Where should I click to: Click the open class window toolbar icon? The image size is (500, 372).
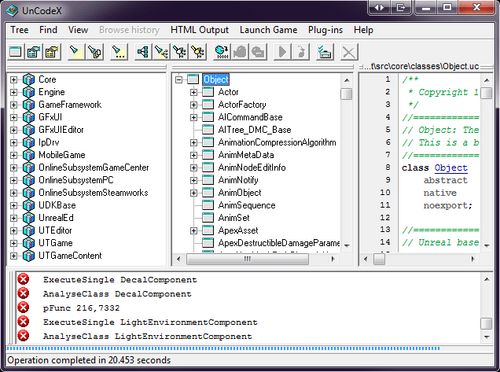[x=15, y=52]
